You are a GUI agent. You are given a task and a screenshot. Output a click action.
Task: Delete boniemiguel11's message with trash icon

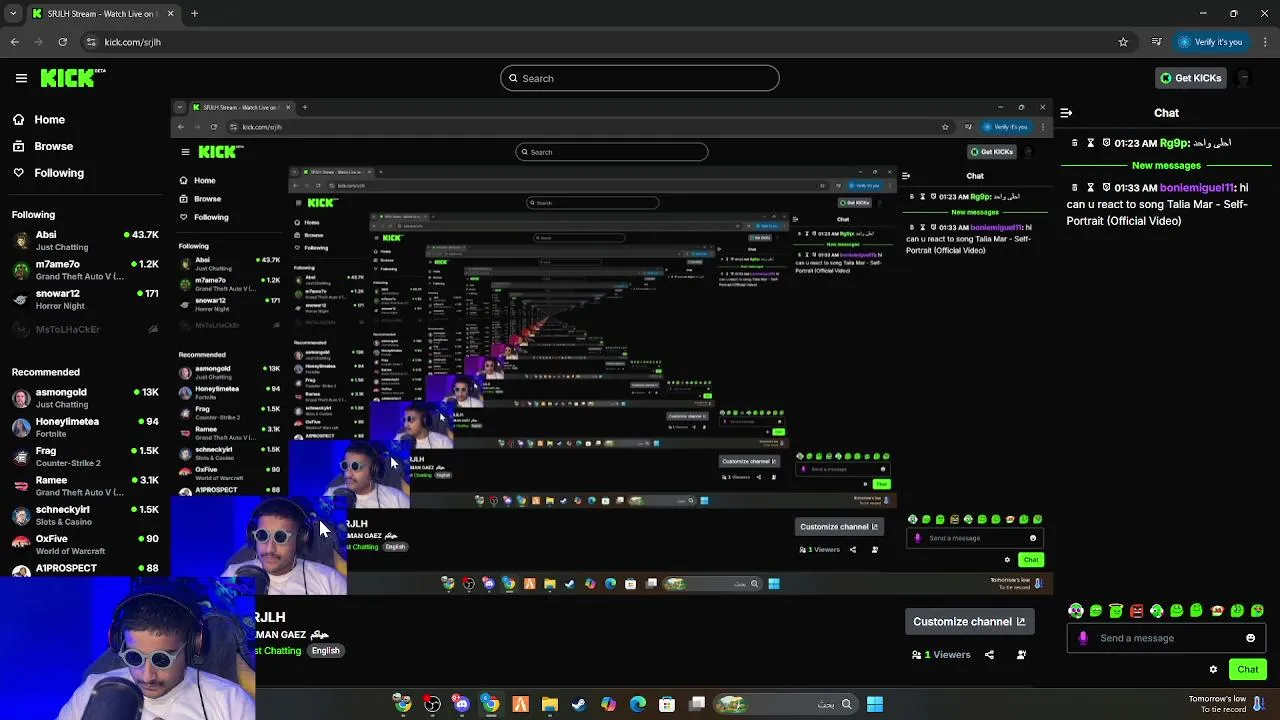pyautogui.click(x=1075, y=188)
